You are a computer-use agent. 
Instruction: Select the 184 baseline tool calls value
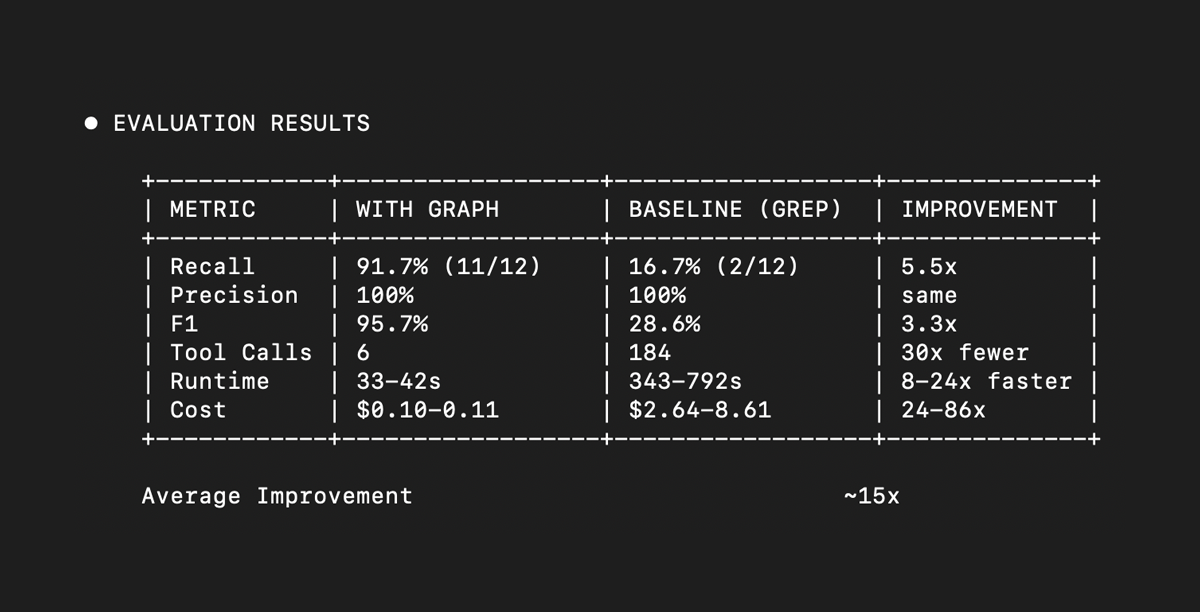point(650,353)
